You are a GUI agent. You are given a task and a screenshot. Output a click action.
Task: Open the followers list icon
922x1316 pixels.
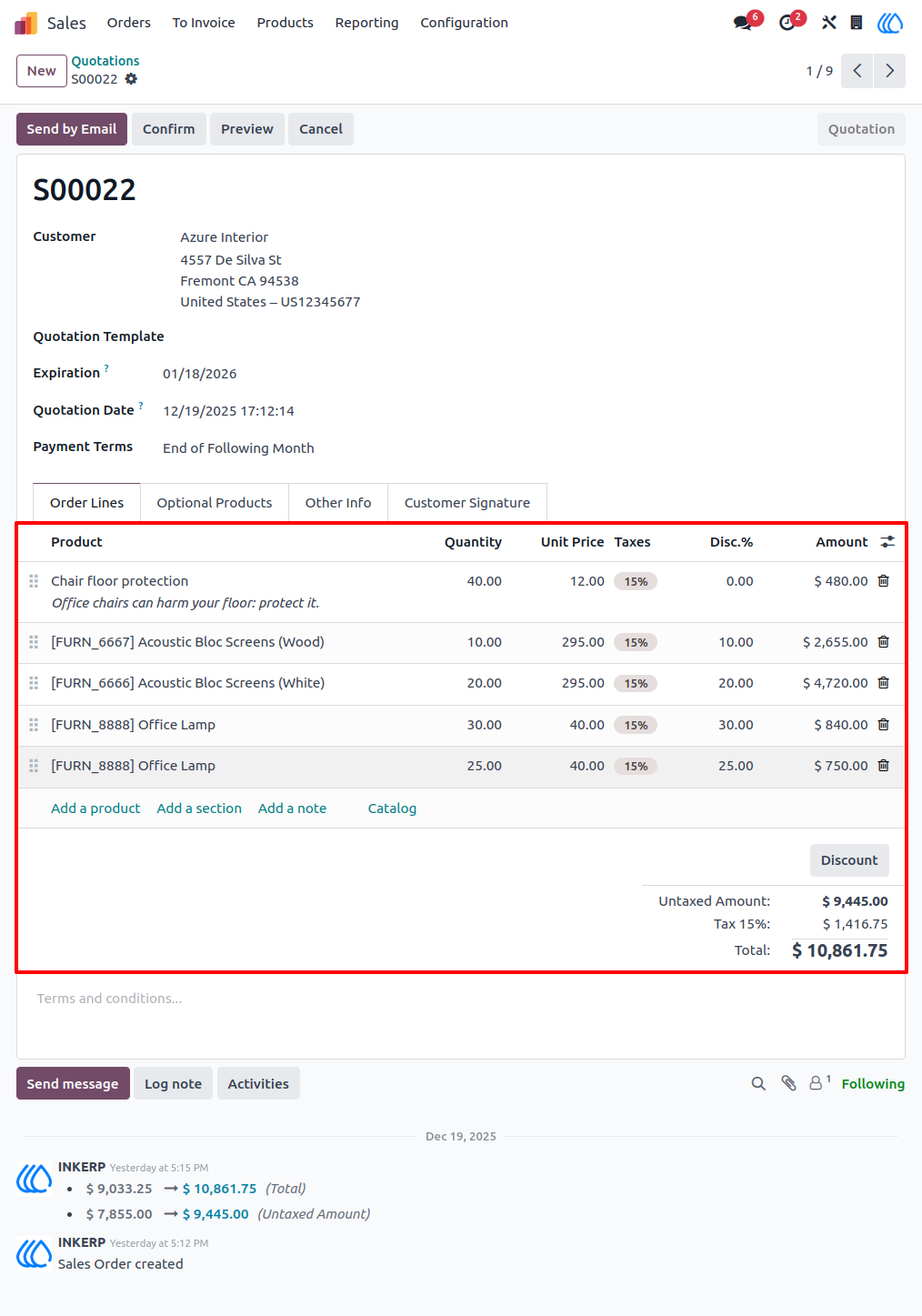point(819,1082)
